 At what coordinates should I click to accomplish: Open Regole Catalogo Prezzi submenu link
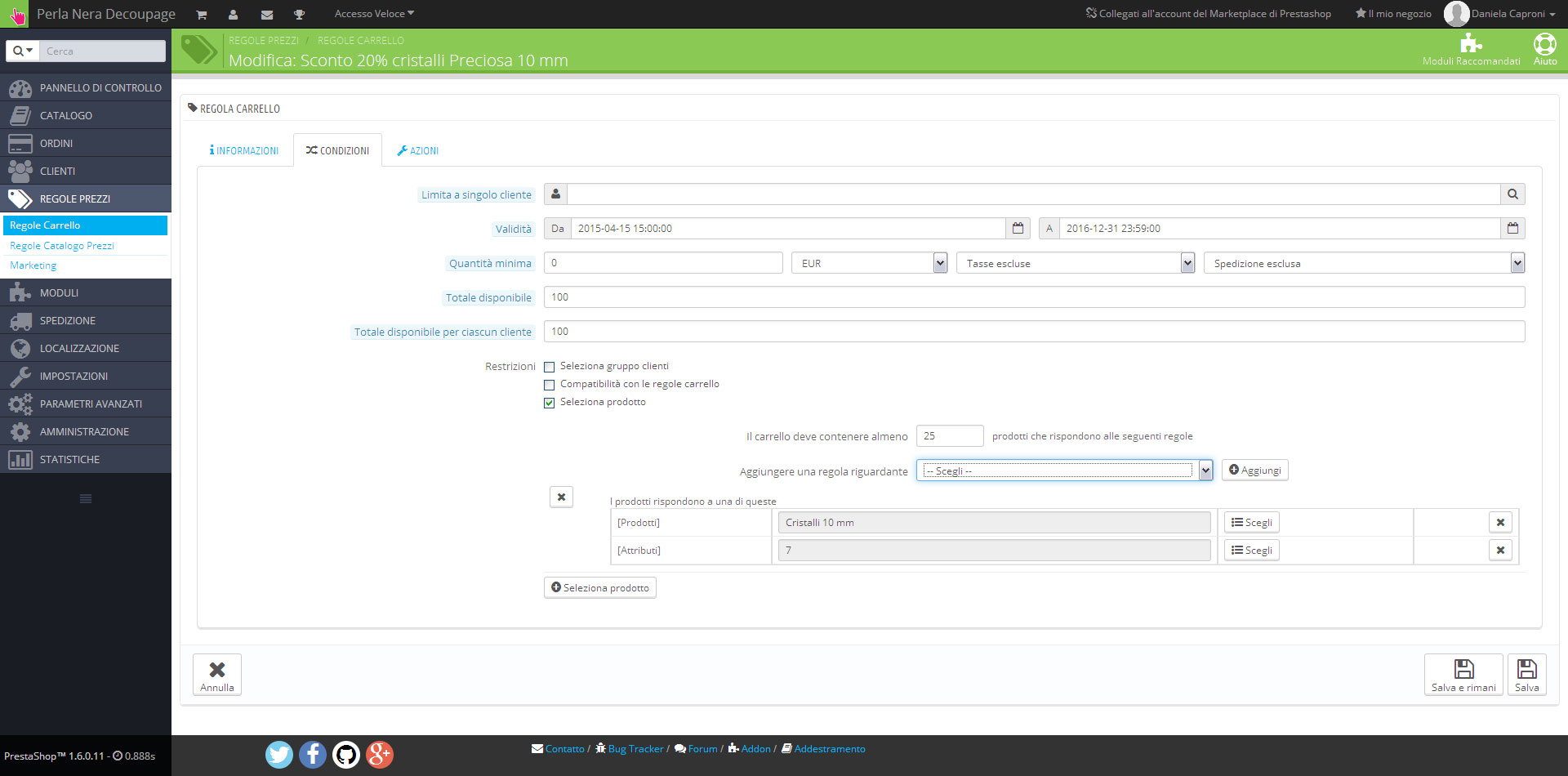(x=62, y=246)
